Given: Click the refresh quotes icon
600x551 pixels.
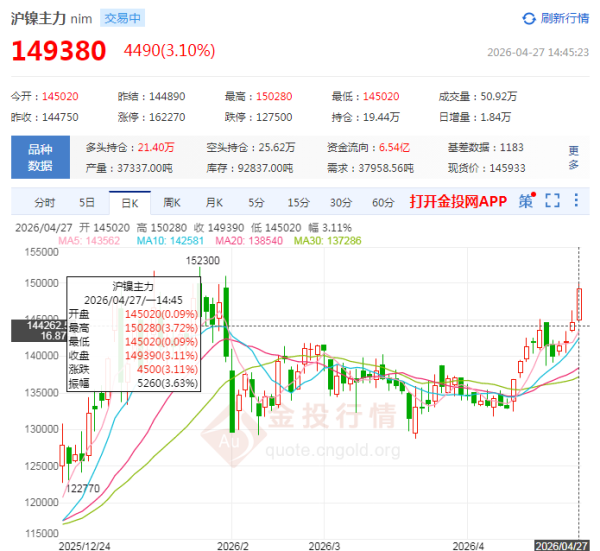Looking at the screenshot, I should tap(528, 18).
